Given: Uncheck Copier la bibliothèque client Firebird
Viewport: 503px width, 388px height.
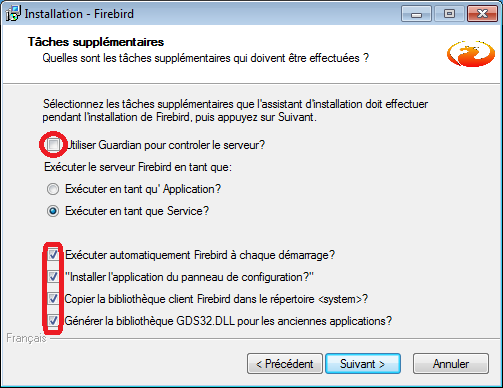Looking at the screenshot, I should (53, 299).
